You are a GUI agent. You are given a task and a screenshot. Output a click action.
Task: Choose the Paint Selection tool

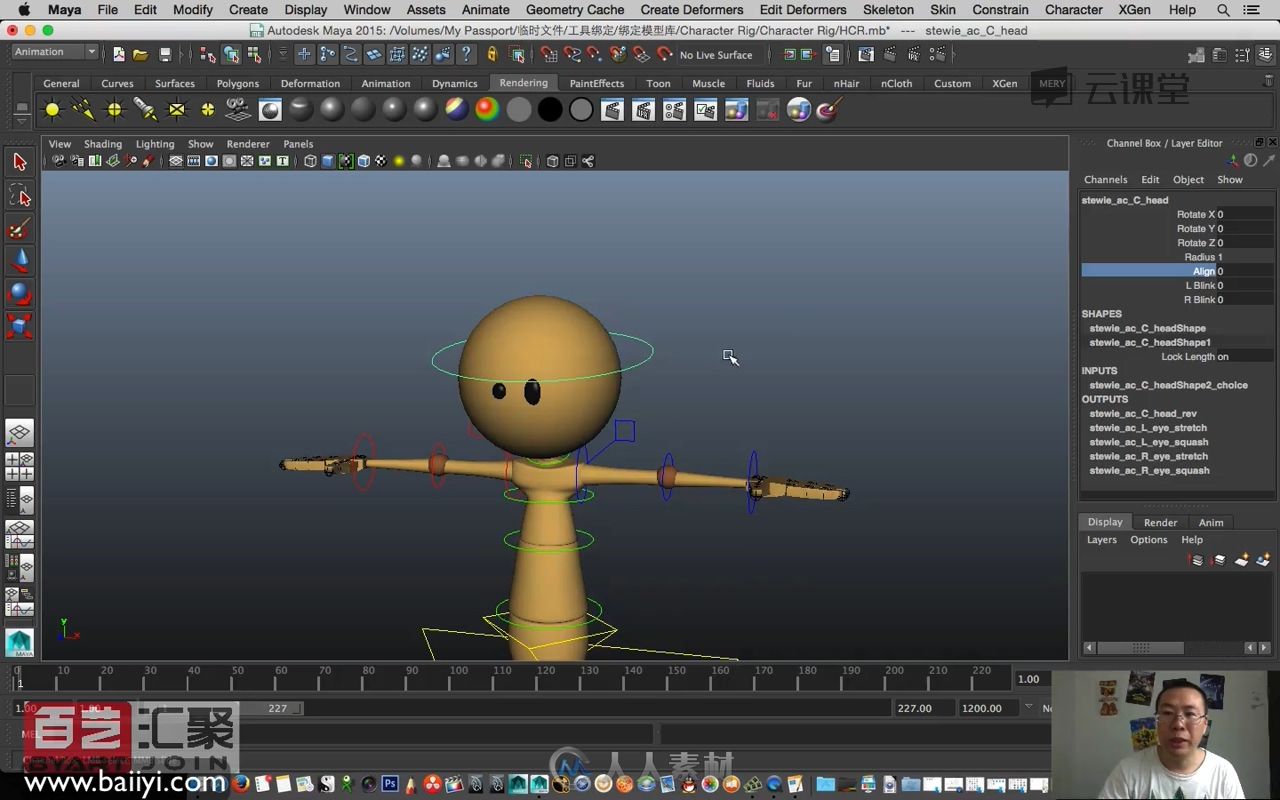[x=19, y=228]
